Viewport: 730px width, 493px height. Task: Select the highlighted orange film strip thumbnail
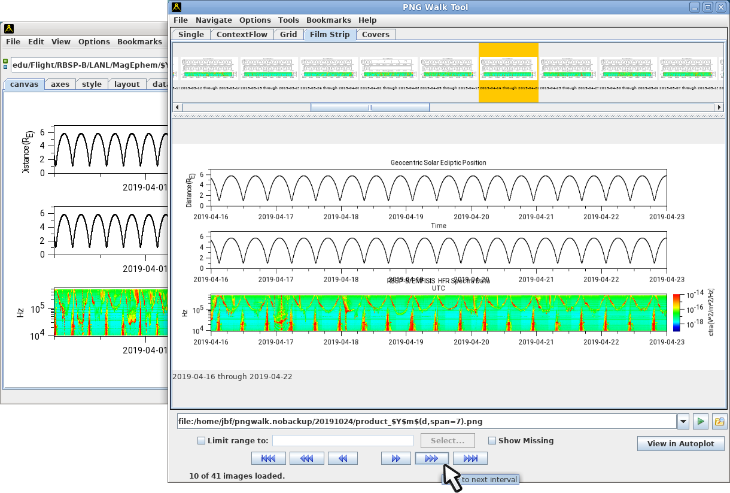click(x=508, y=70)
